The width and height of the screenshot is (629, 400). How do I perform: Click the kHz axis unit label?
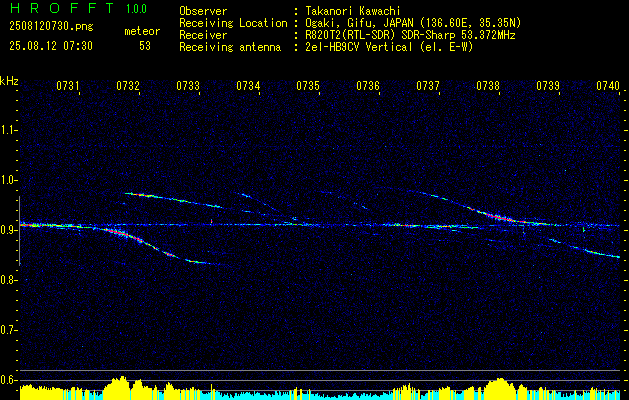9,81
